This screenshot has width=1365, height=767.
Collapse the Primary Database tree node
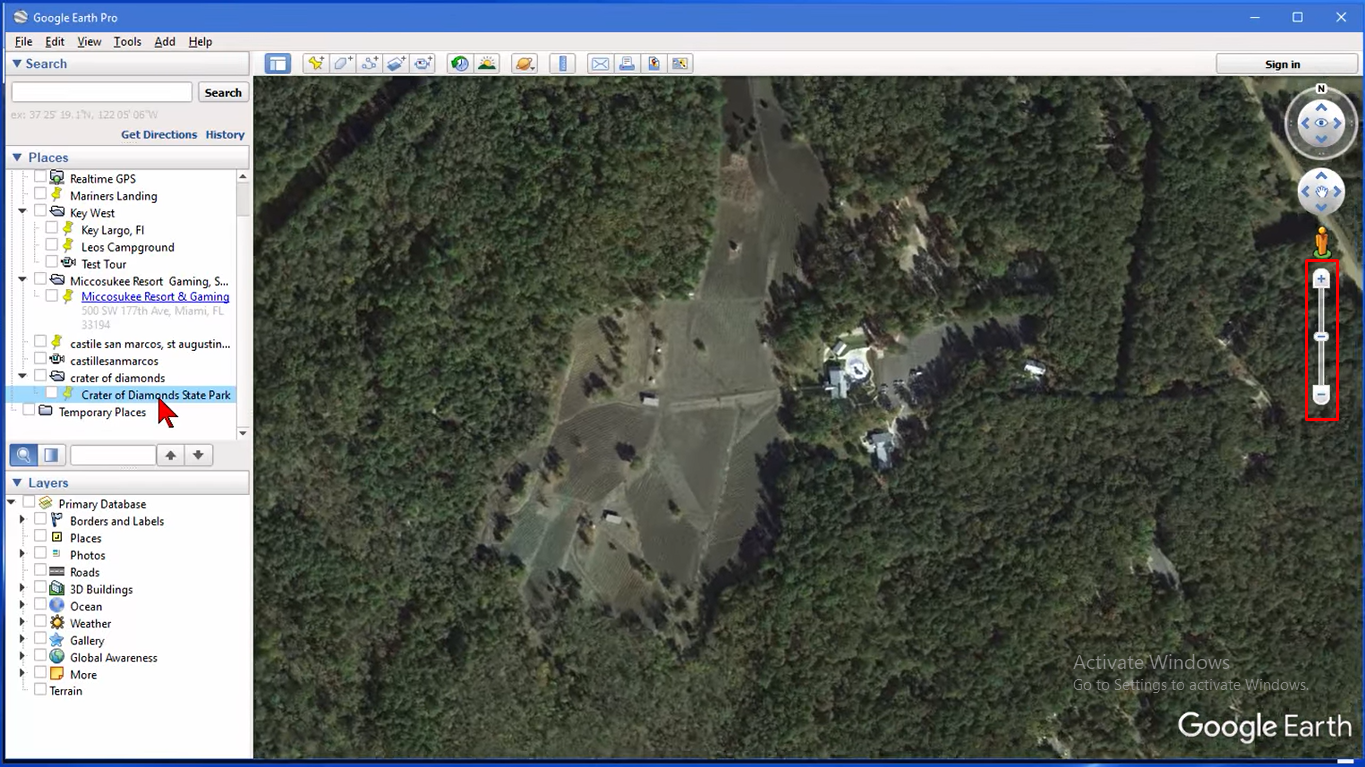coord(11,503)
